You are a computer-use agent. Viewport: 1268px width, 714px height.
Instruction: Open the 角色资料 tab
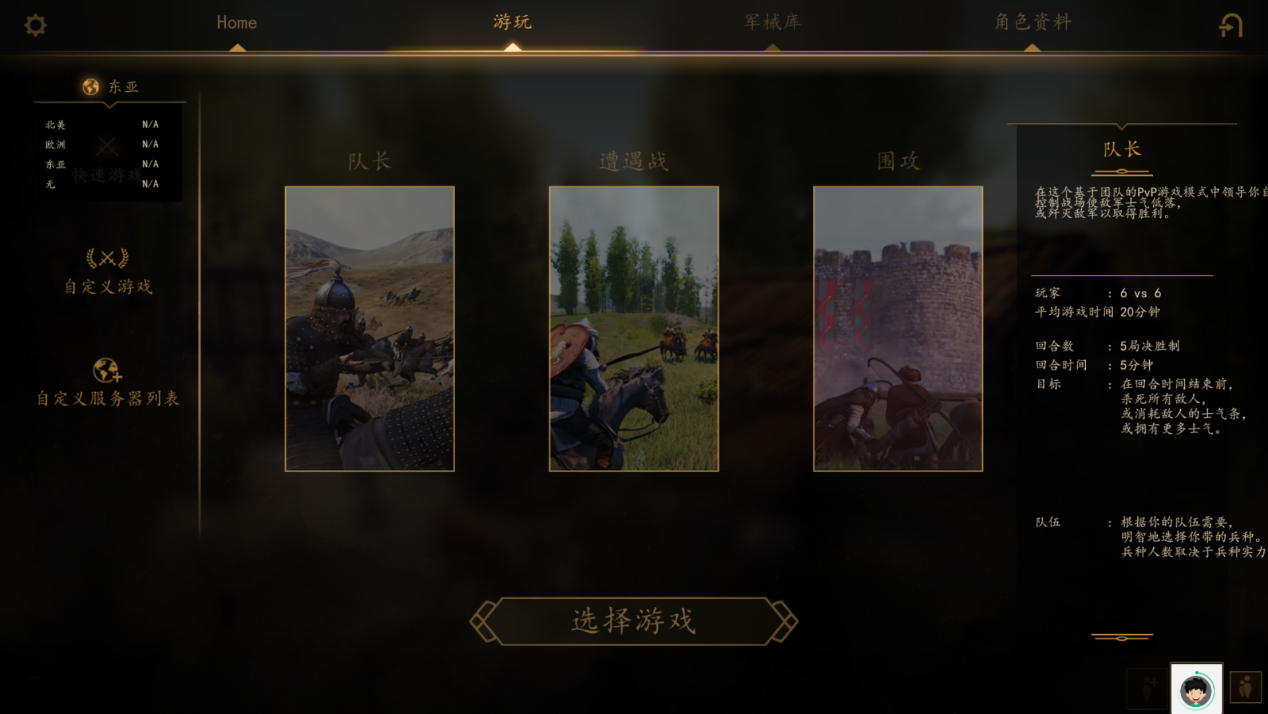(x=1032, y=22)
